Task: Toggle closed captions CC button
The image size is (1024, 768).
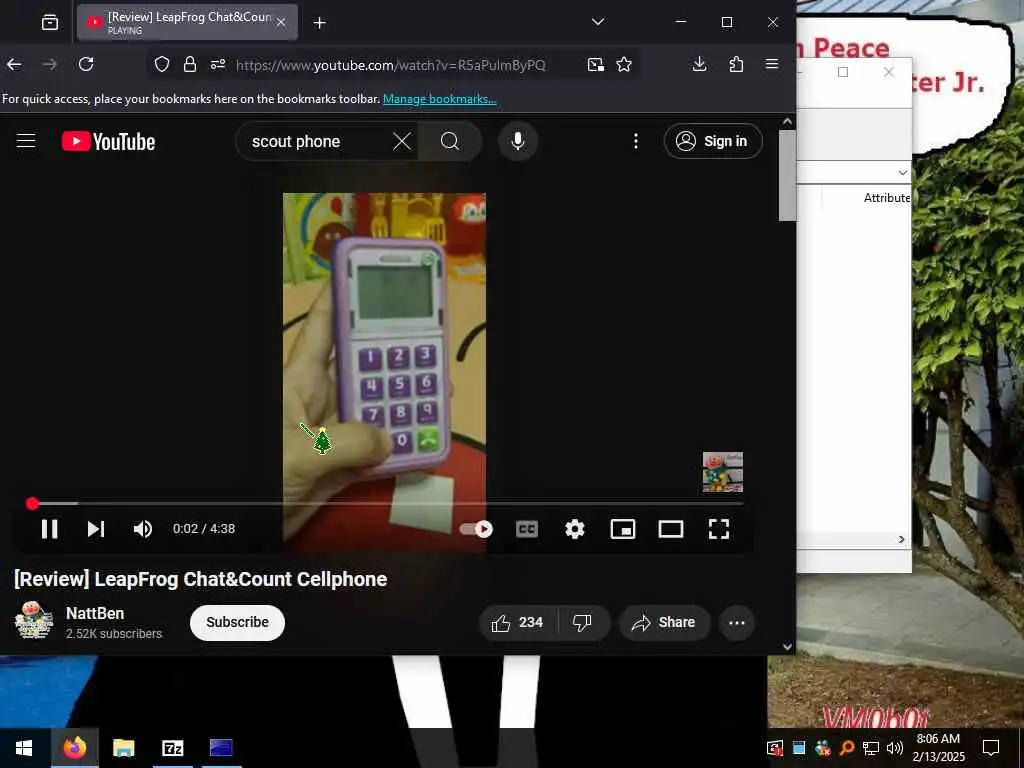Action: [527, 529]
